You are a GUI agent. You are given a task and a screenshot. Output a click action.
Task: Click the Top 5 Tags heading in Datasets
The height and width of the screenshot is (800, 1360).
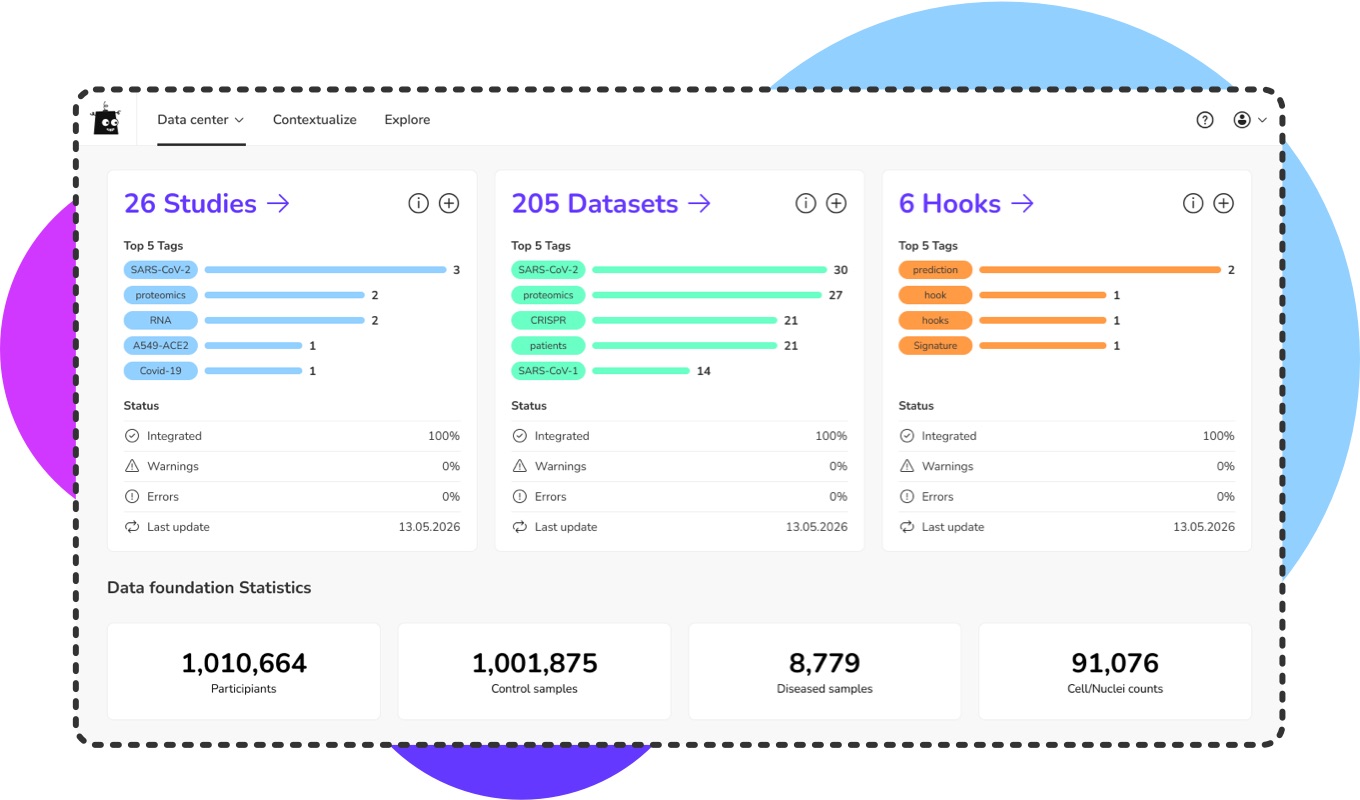541,246
